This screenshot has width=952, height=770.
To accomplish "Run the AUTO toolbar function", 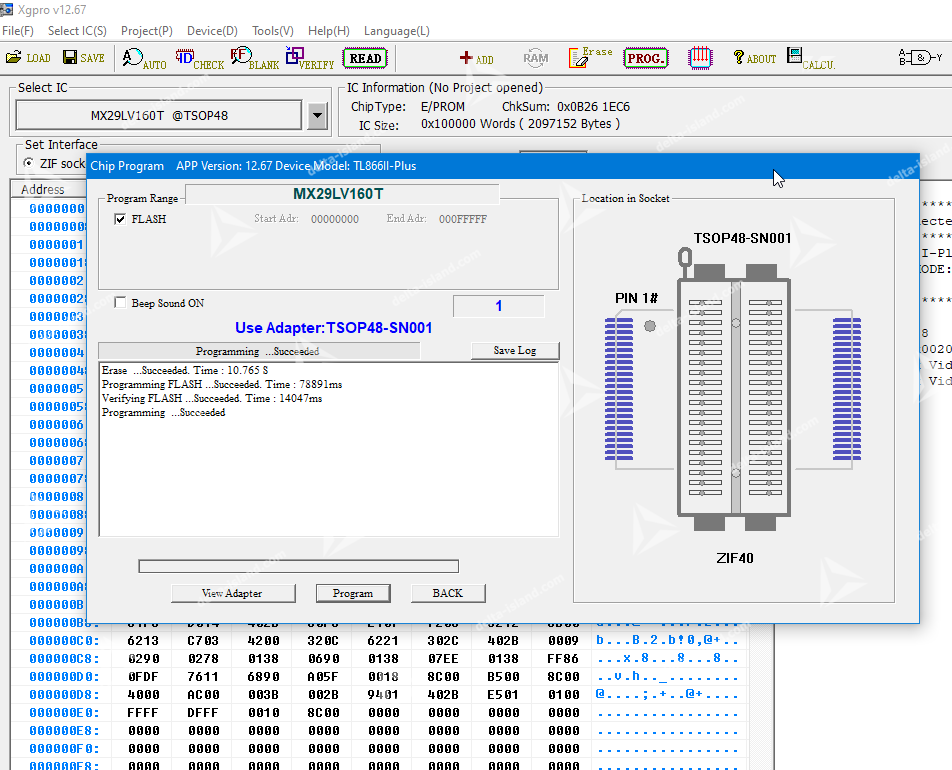I will [x=144, y=59].
